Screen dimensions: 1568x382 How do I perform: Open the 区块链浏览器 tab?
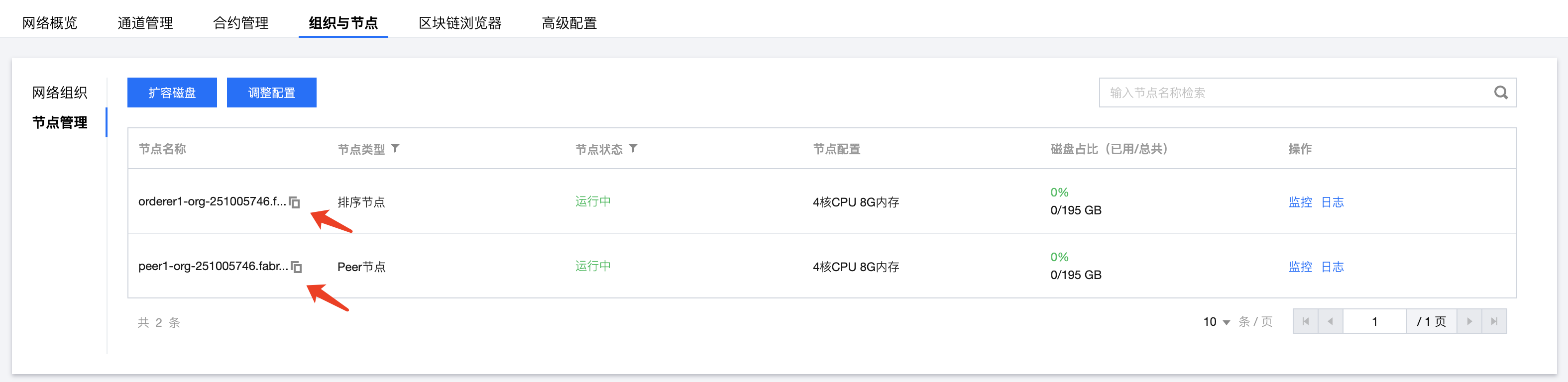459,23
